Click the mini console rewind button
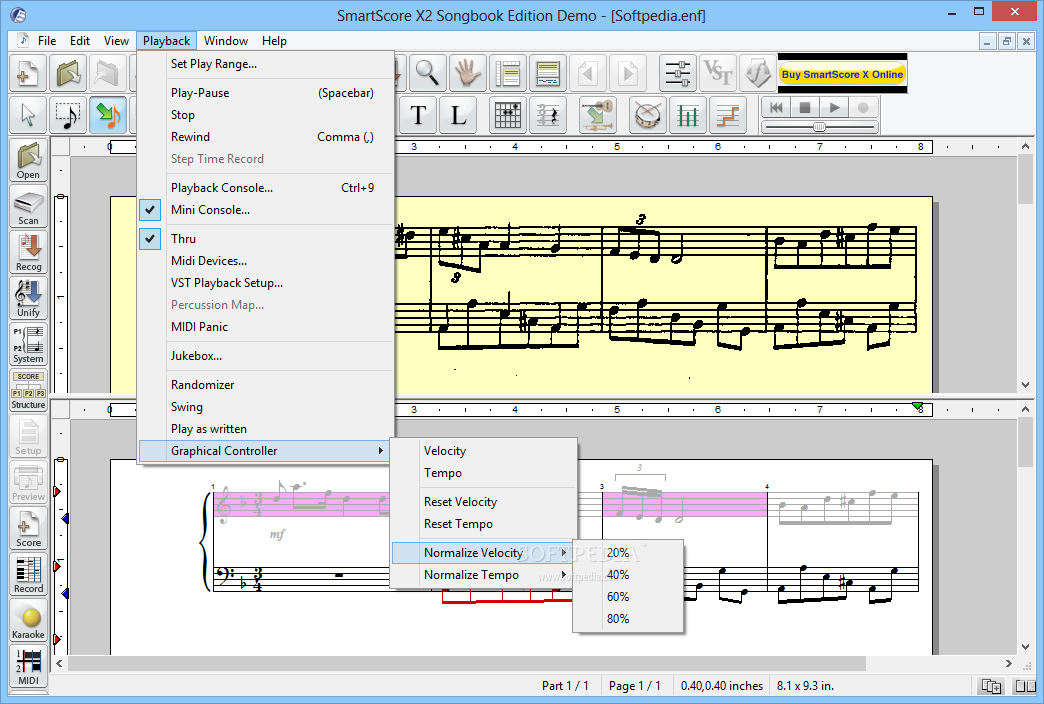The image size is (1044, 704). click(x=776, y=107)
